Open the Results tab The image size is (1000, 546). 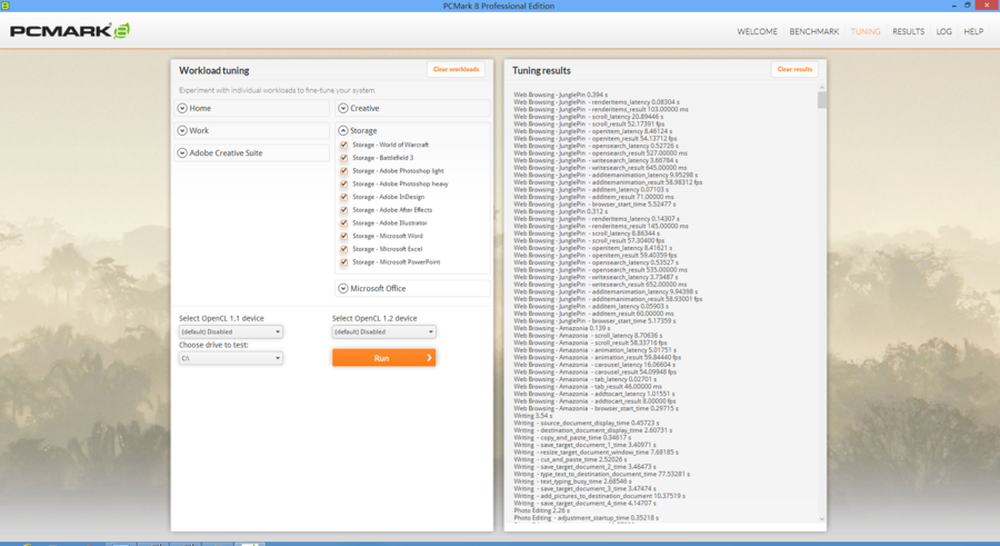[x=908, y=31]
